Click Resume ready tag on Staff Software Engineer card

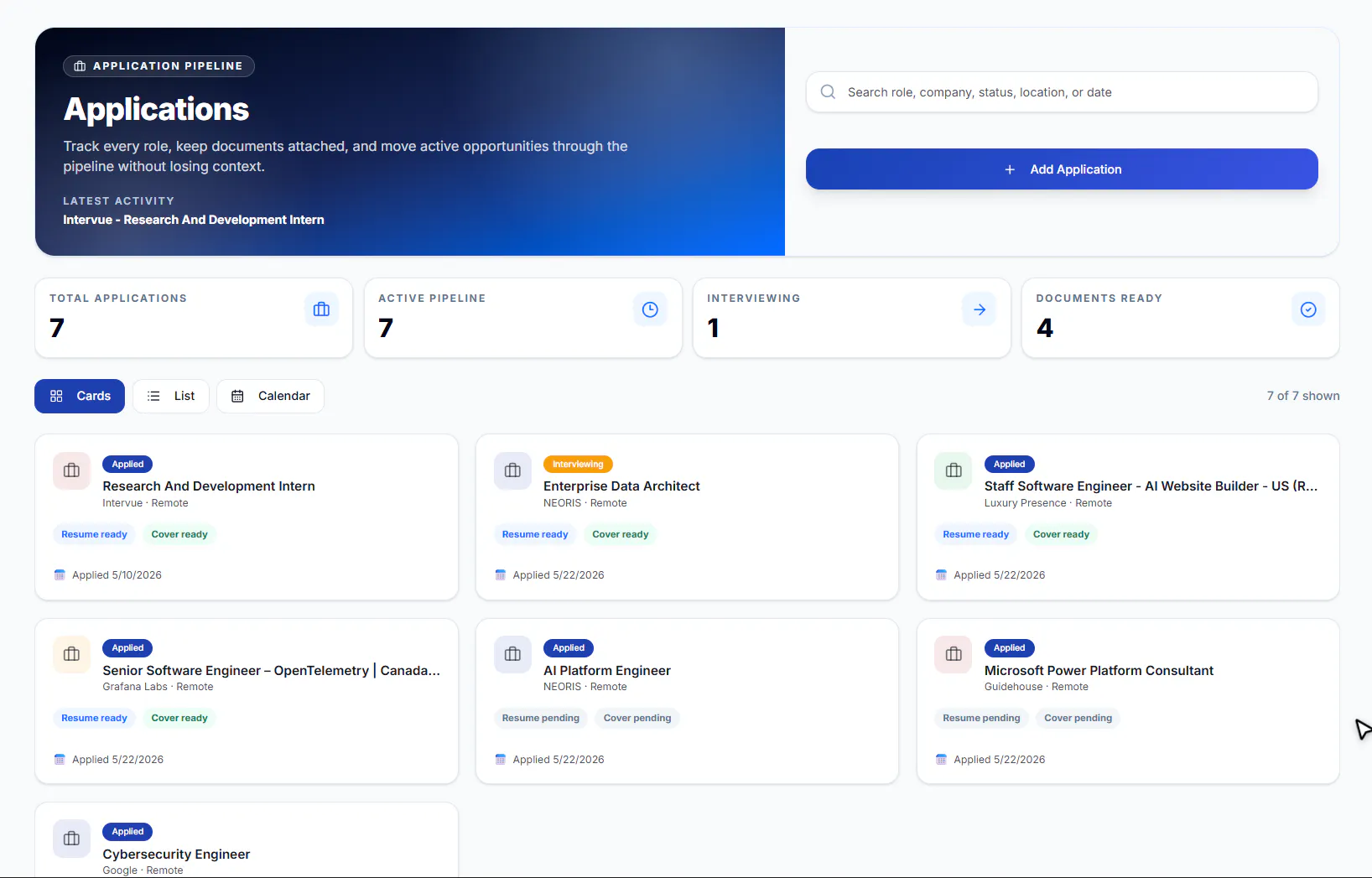pyautogui.click(x=976, y=534)
